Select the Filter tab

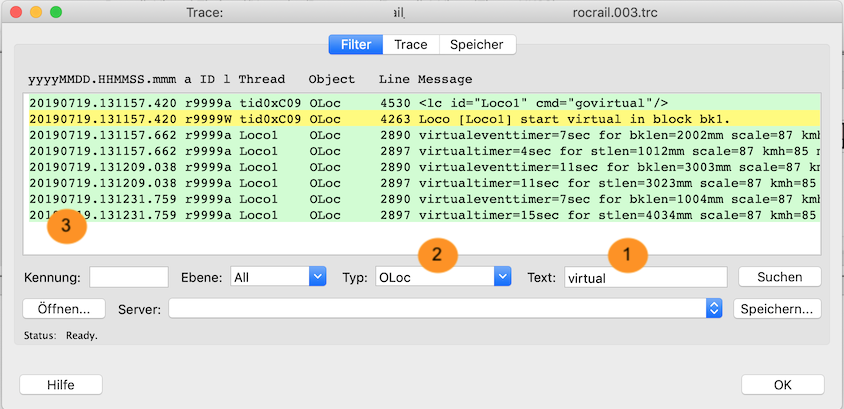coord(356,45)
